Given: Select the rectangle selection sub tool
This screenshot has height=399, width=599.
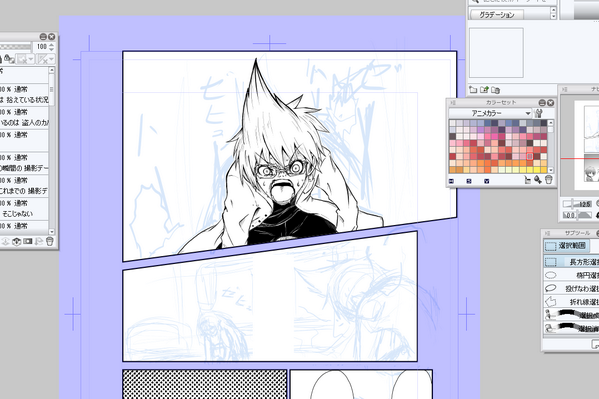Looking at the screenshot, I should 572,262.
